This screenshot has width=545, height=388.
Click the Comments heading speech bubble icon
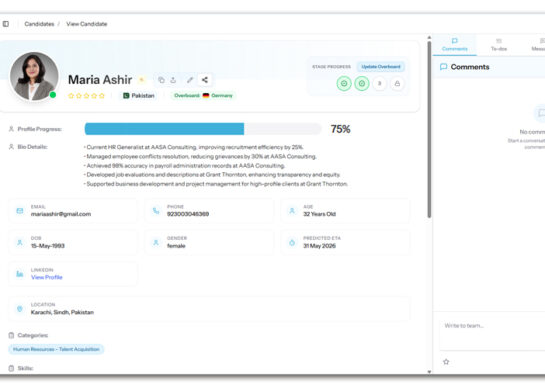(444, 67)
